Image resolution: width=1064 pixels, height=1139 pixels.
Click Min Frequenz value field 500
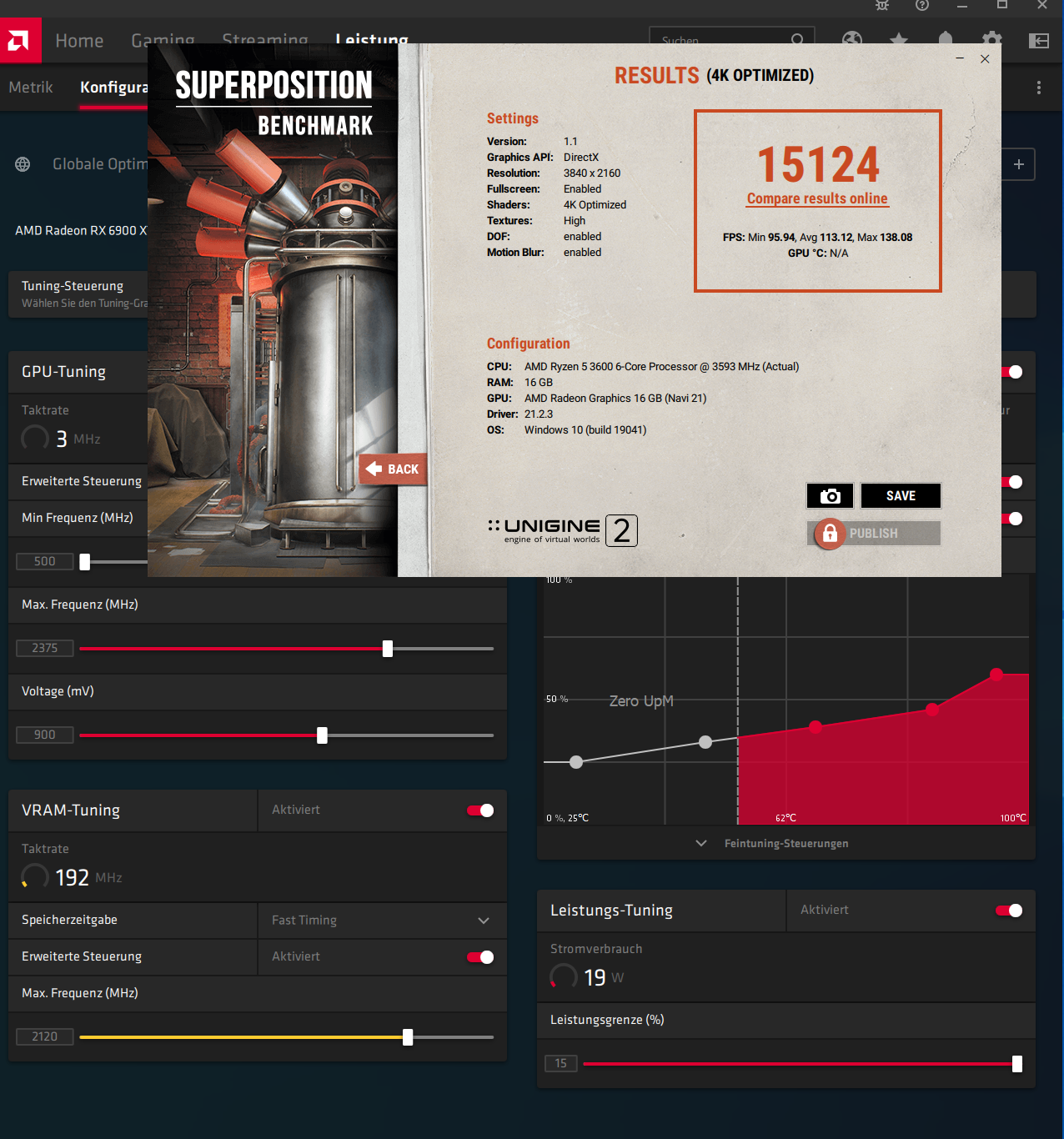[x=45, y=561]
